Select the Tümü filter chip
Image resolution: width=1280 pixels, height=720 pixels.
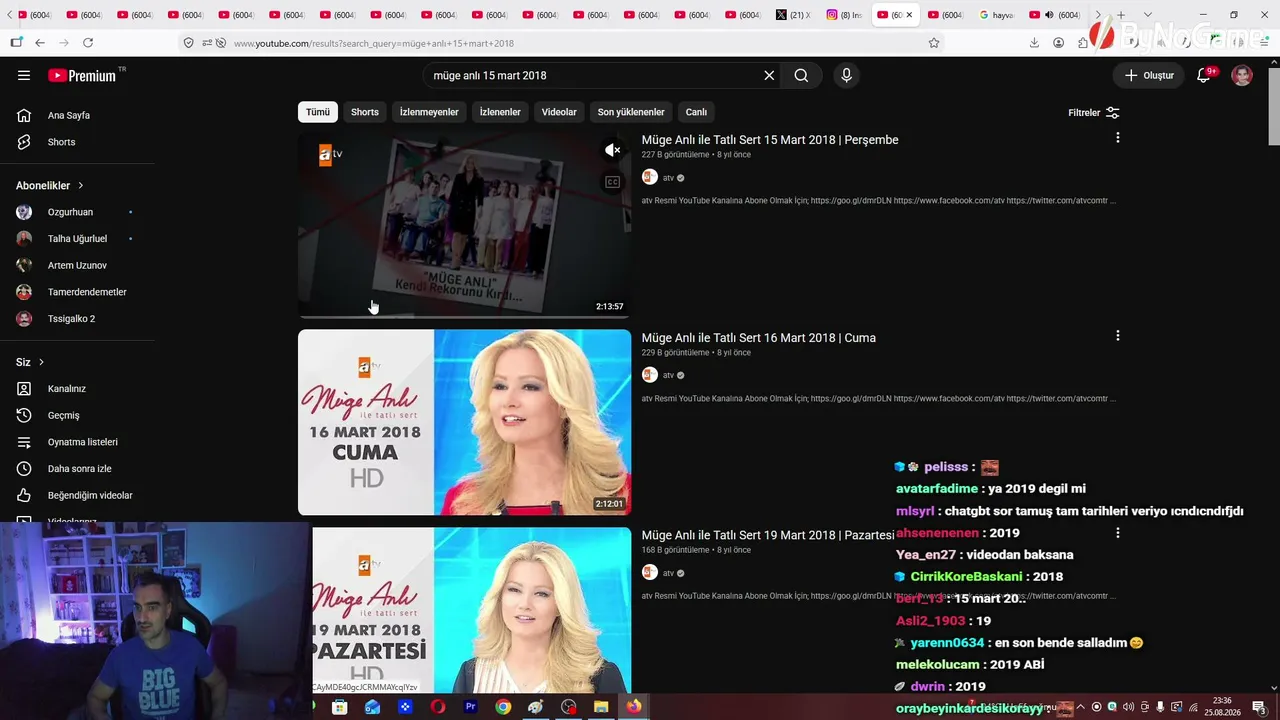tap(318, 112)
